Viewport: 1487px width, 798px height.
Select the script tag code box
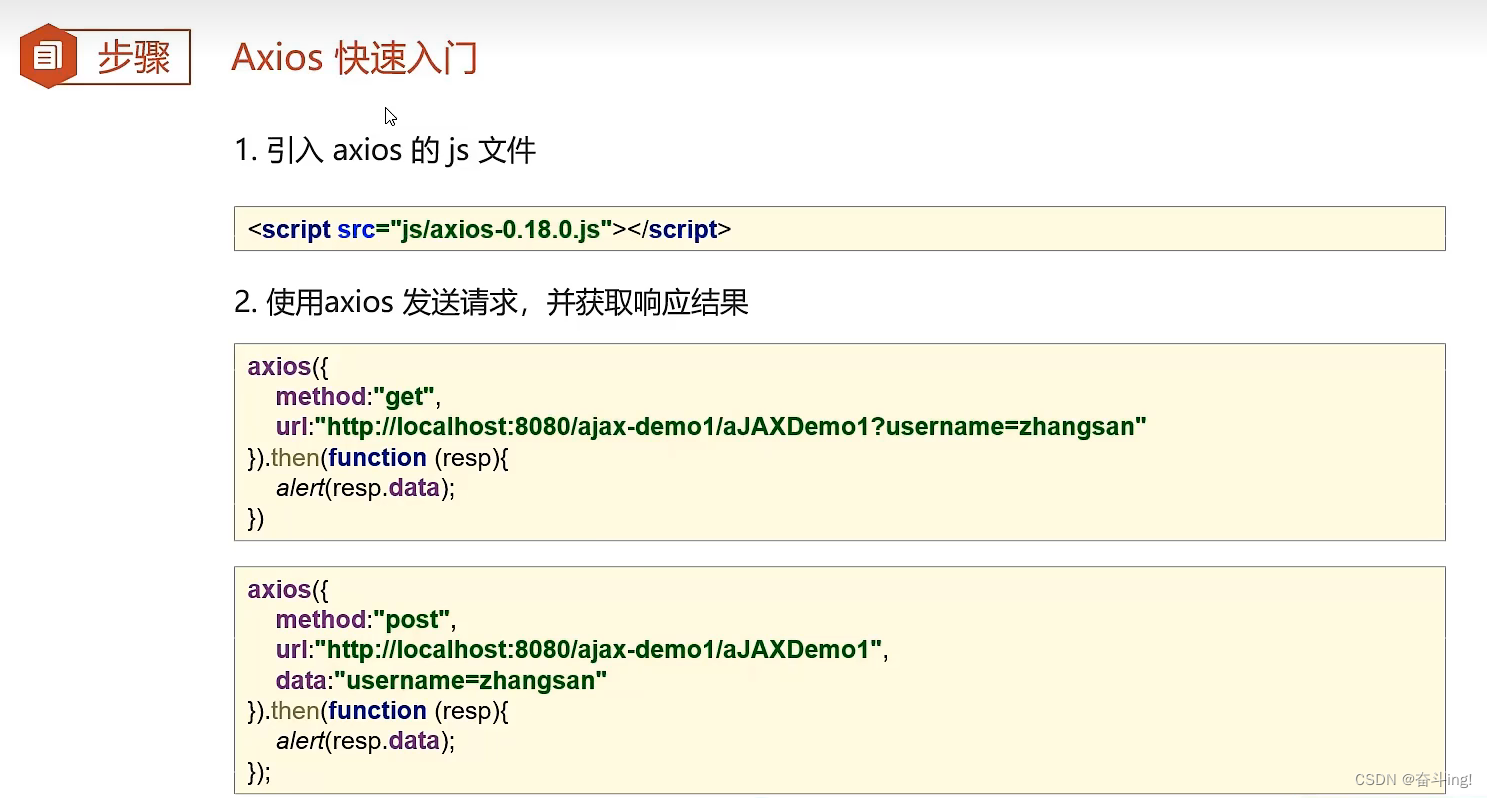(x=840, y=228)
